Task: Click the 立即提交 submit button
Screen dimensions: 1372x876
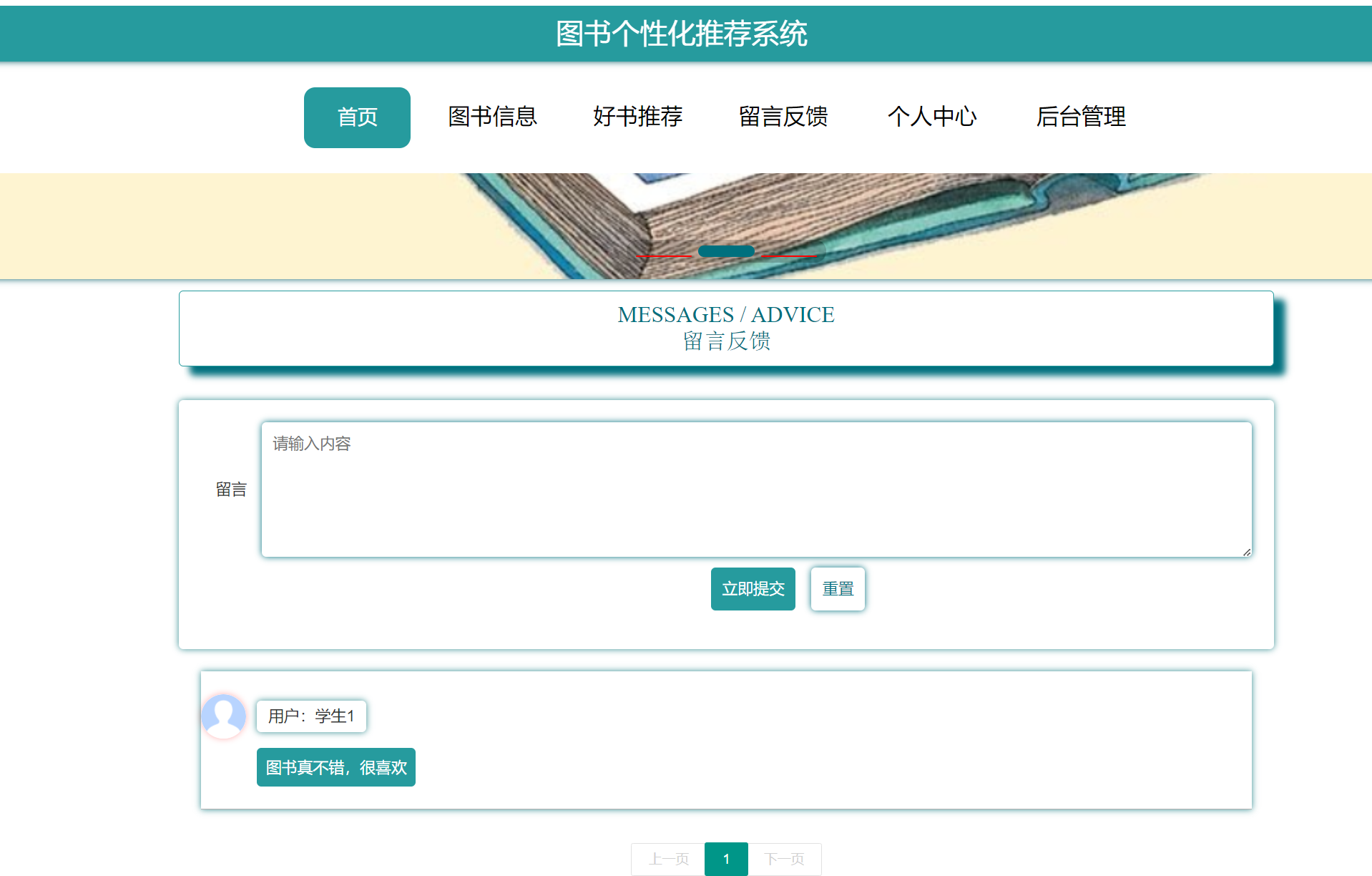Action: point(753,588)
